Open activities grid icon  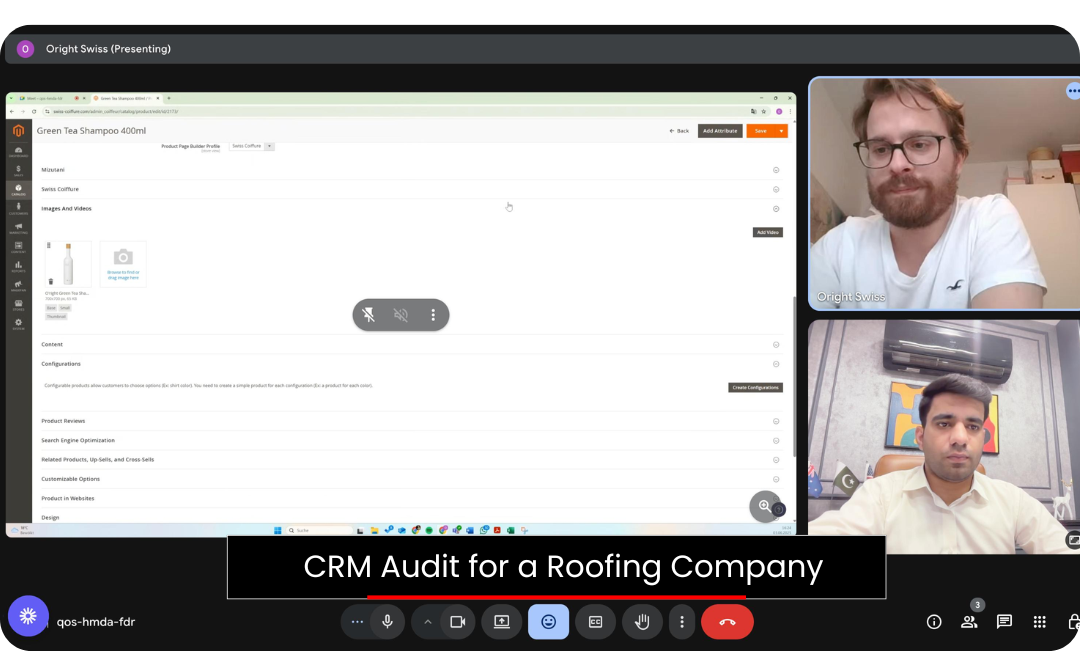coord(1039,622)
